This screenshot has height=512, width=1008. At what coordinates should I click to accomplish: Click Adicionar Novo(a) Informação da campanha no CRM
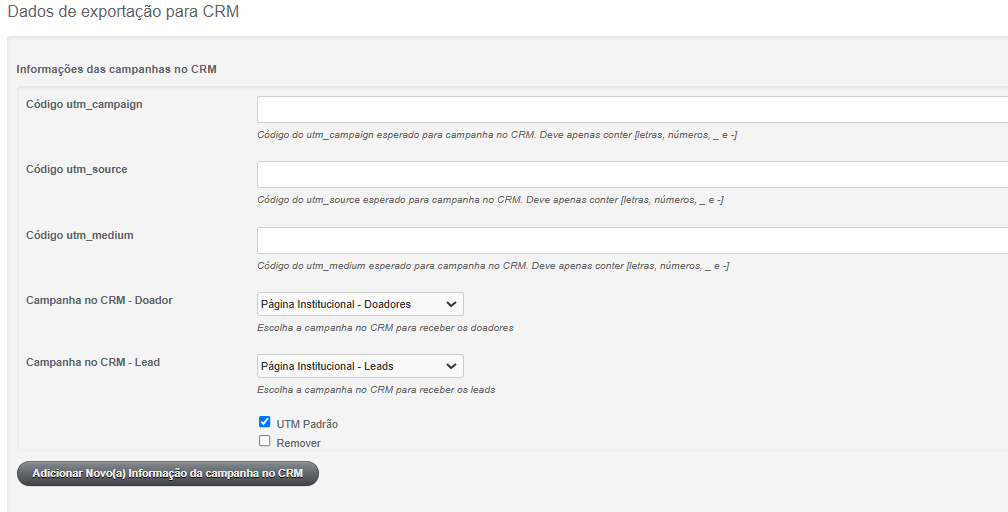(x=168, y=473)
